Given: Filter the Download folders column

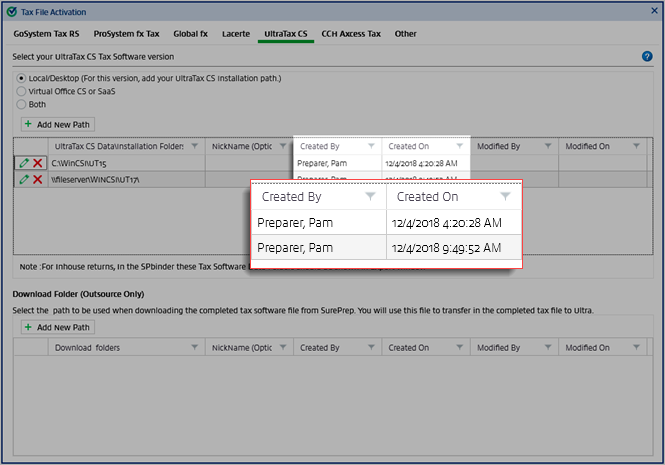Looking at the screenshot, I should click(x=193, y=348).
